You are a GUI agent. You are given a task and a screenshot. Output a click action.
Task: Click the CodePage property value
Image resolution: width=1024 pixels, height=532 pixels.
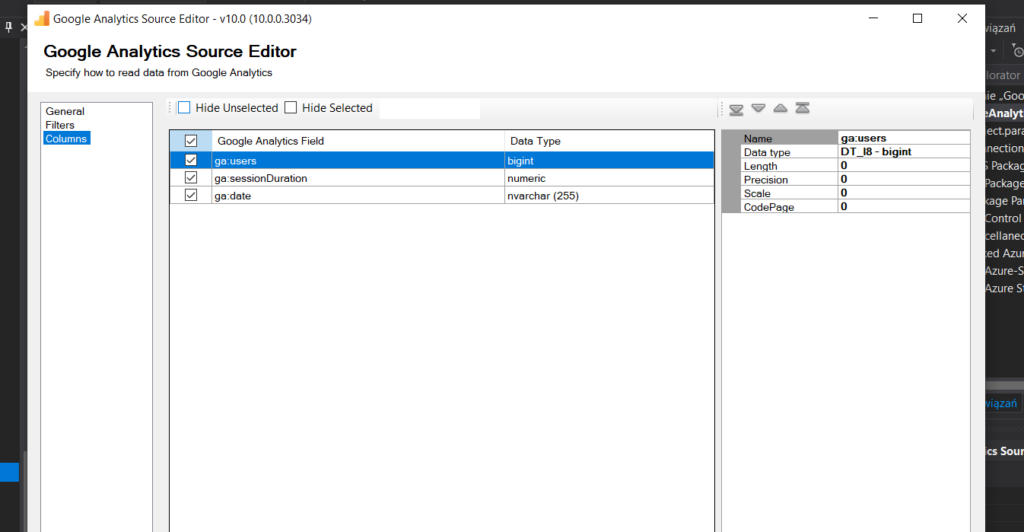pyautogui.click(x=904, y=207)
